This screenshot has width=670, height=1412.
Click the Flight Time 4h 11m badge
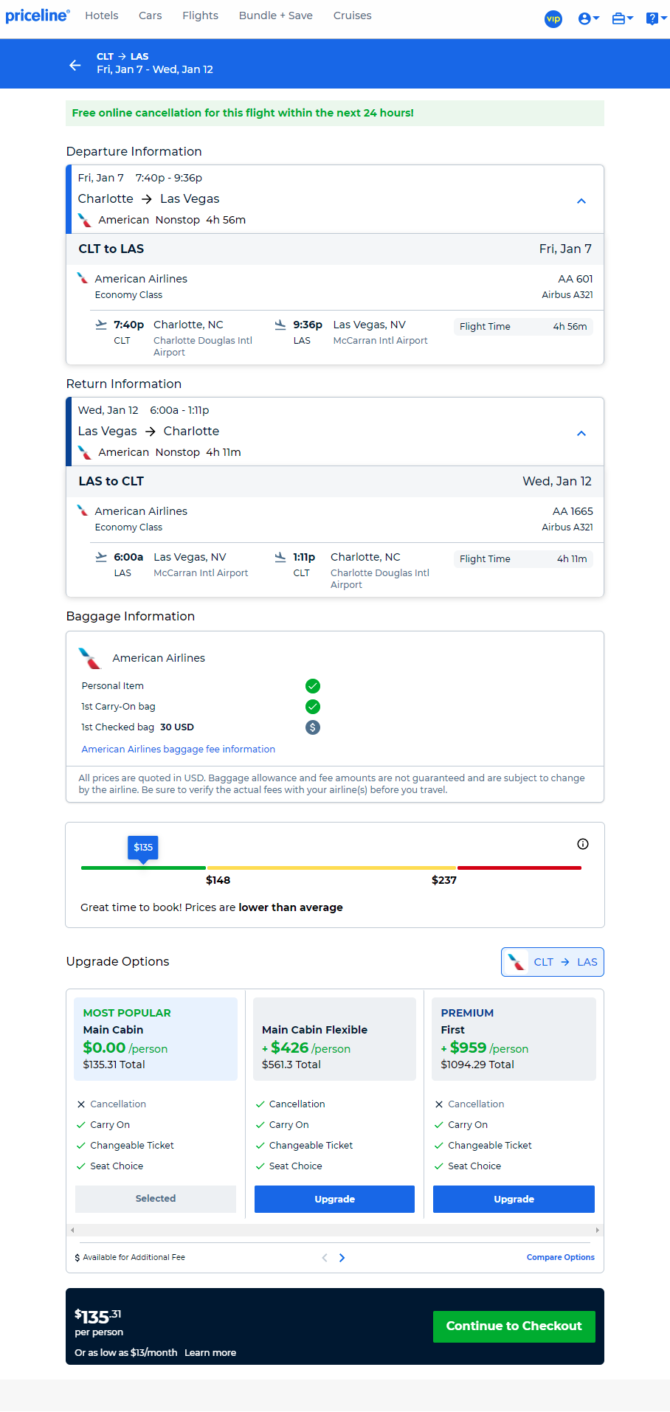tap(523, 559)
